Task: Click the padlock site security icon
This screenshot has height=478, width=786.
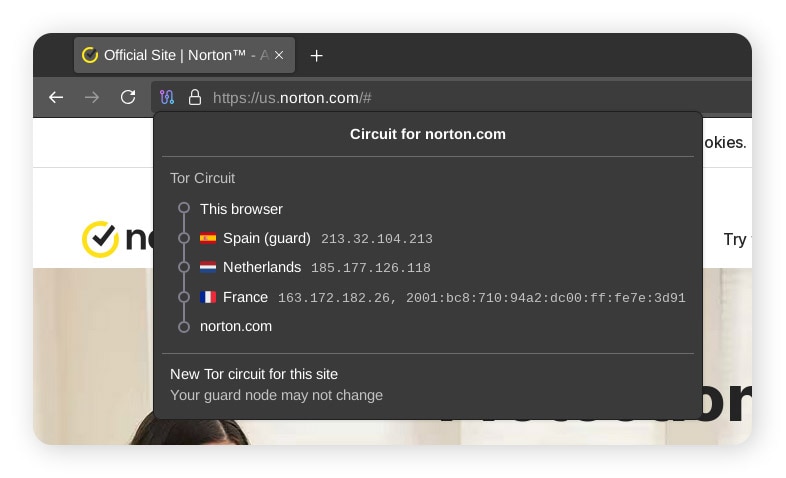Action: (x=195, y=98)
